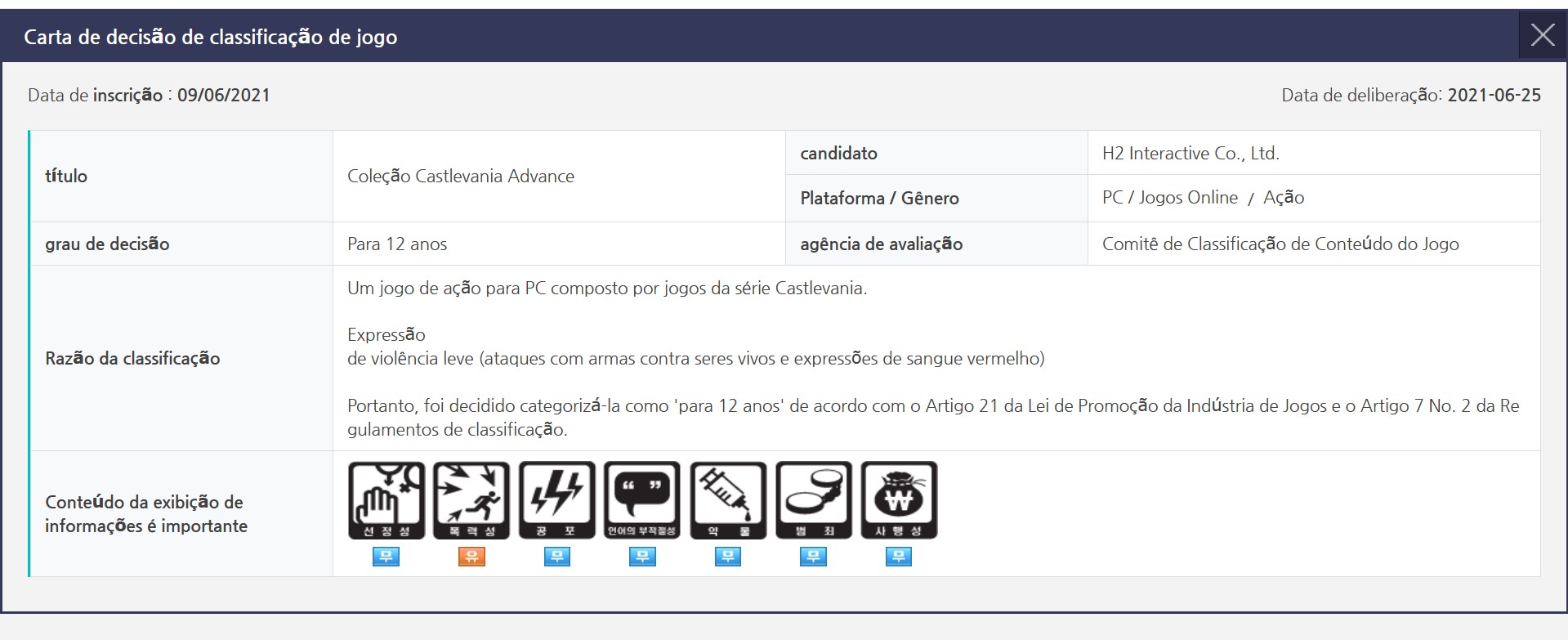Click 'PC / Jogos Online / Ação' value
Viewport: 1568px width, 640px height.
click(1203, 198)
